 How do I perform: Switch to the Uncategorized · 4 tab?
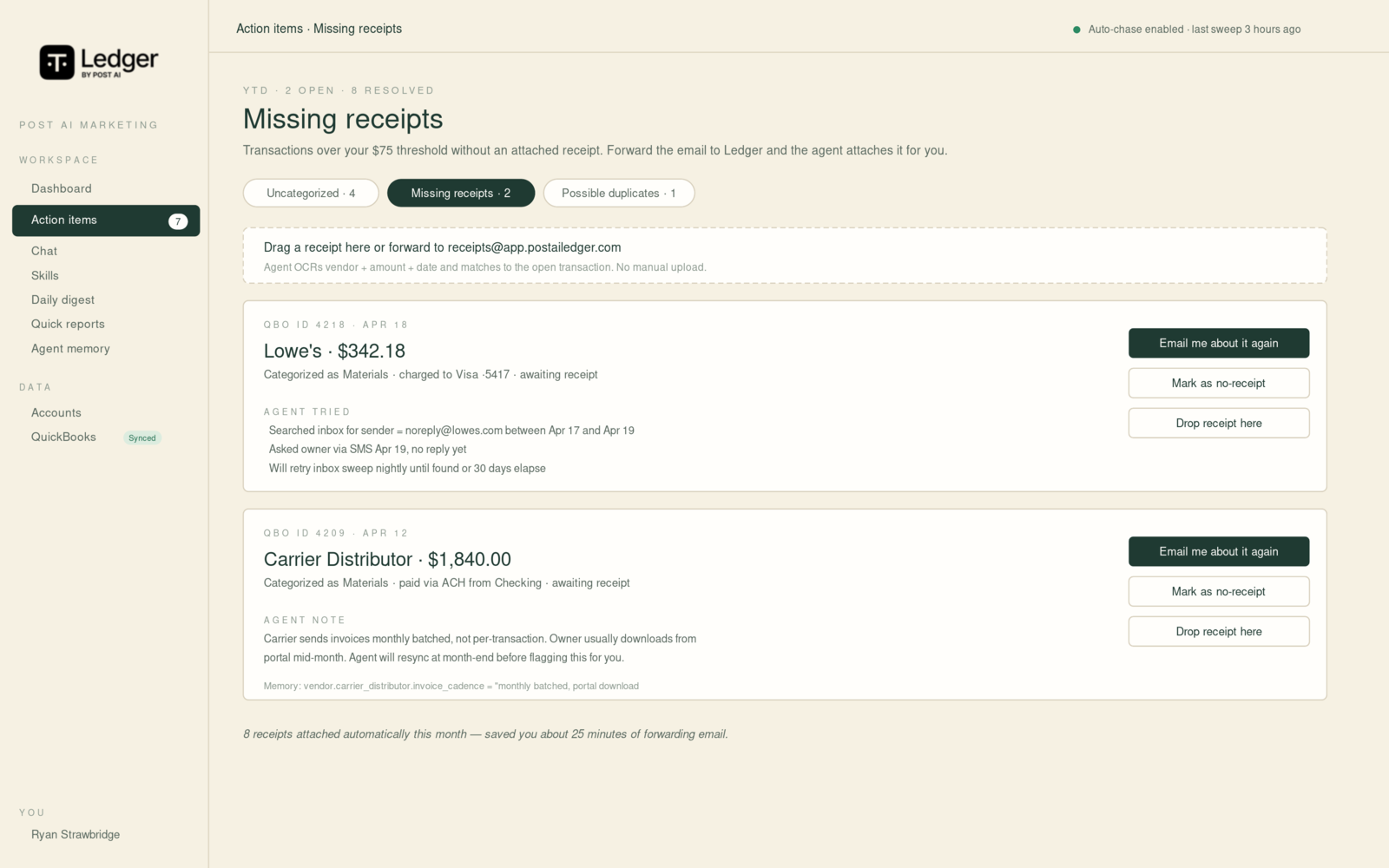311,193
